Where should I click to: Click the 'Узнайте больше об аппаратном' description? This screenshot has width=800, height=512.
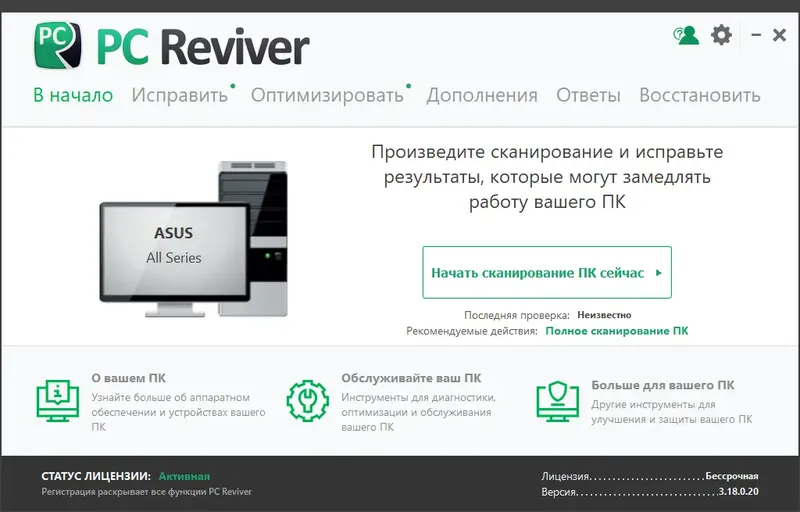(179, 412)
